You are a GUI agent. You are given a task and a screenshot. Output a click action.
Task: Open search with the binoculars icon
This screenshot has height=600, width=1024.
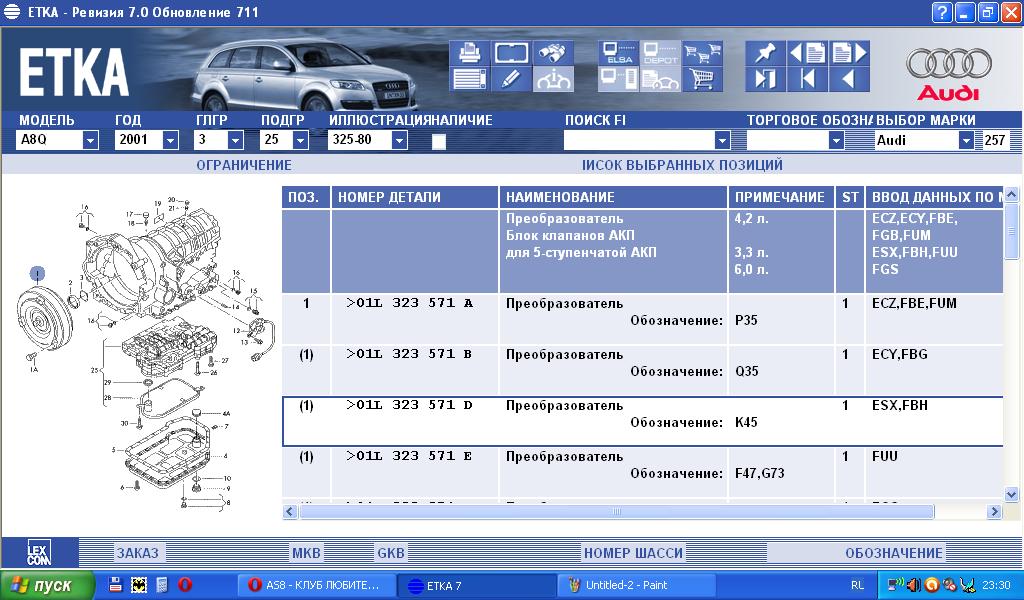tap(553, 53)
